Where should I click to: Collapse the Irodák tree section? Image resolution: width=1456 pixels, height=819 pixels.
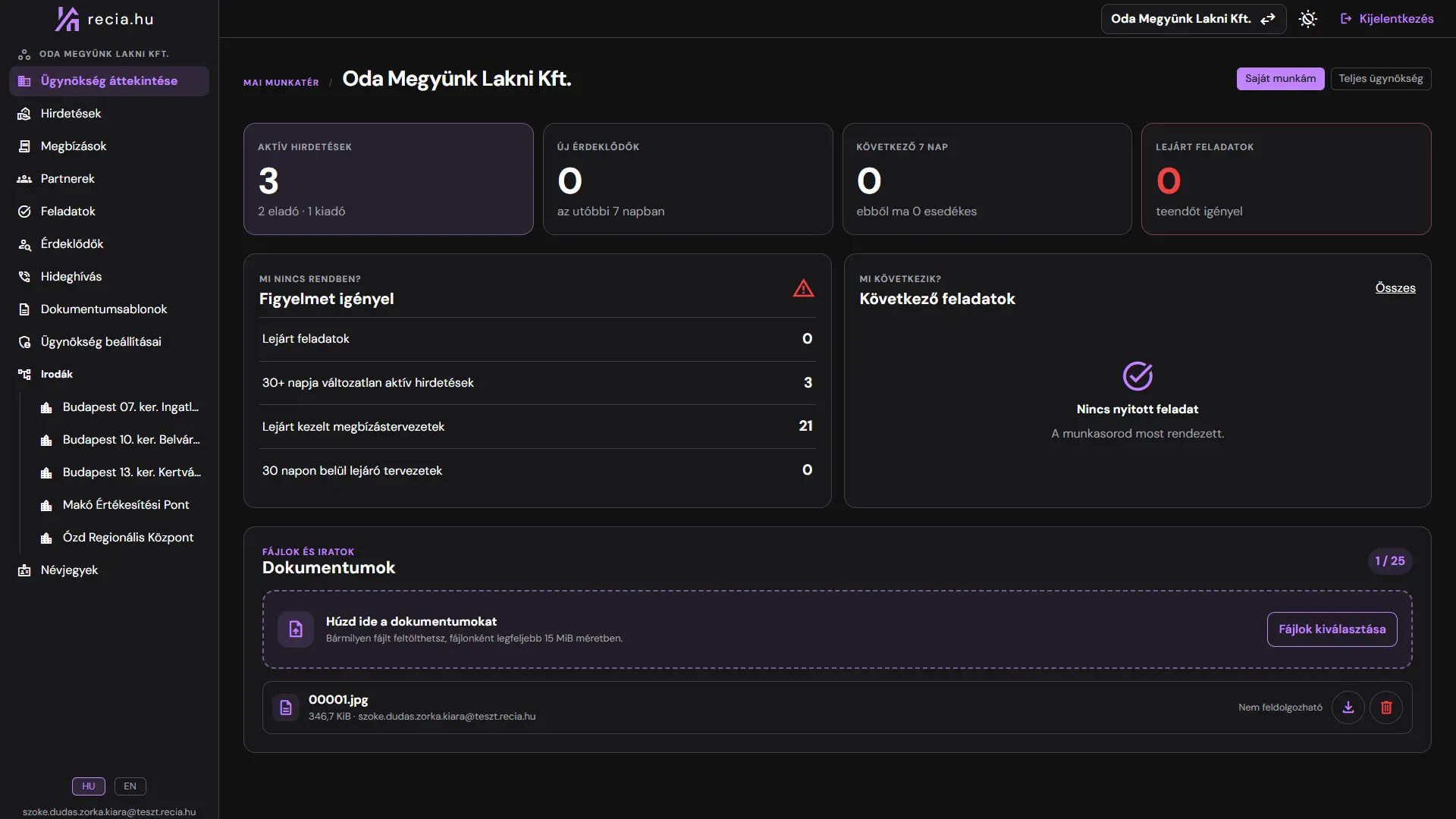pyautogui.click(x=109, y=375)
